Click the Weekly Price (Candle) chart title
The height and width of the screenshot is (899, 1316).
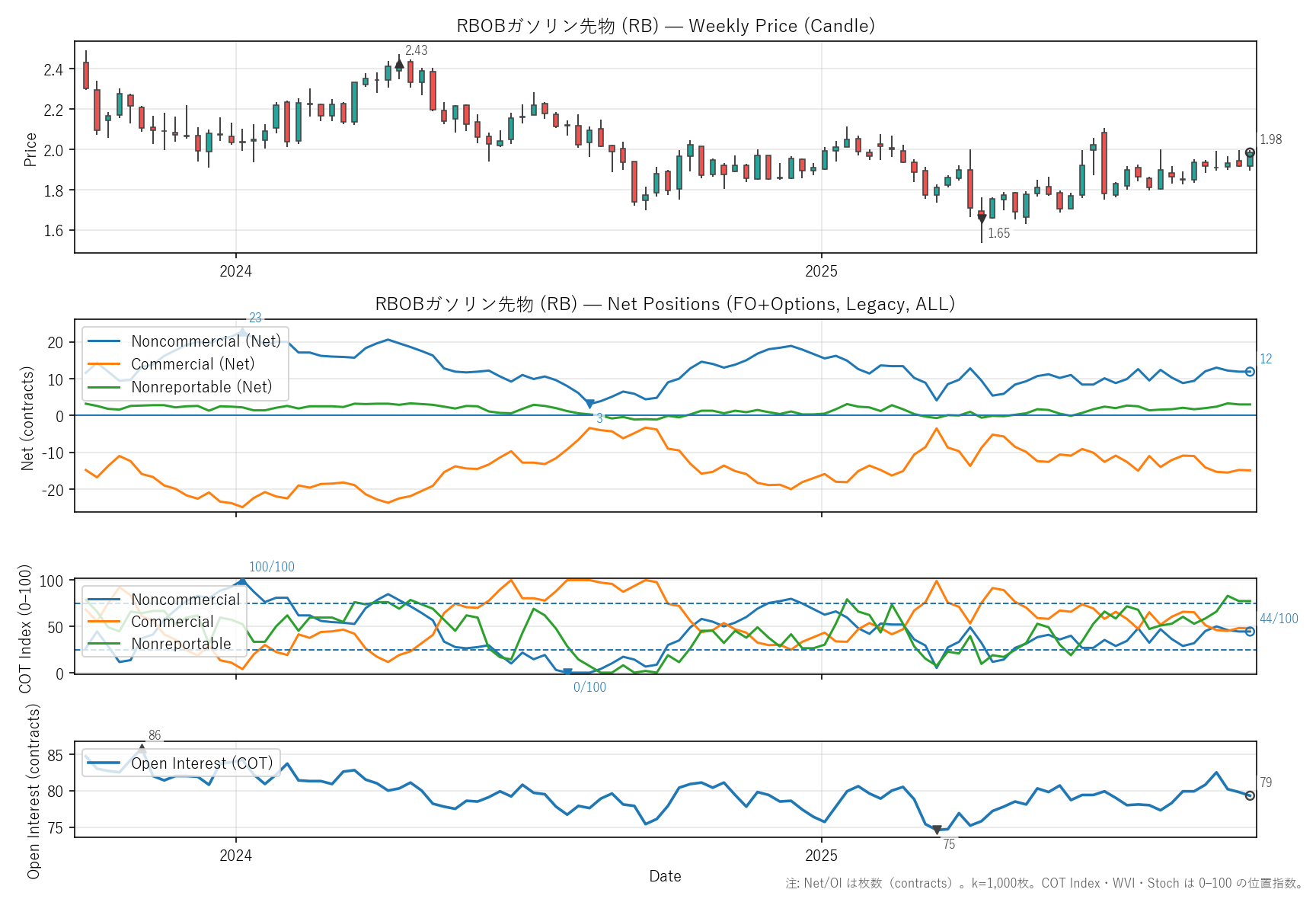tap(665, 26)
